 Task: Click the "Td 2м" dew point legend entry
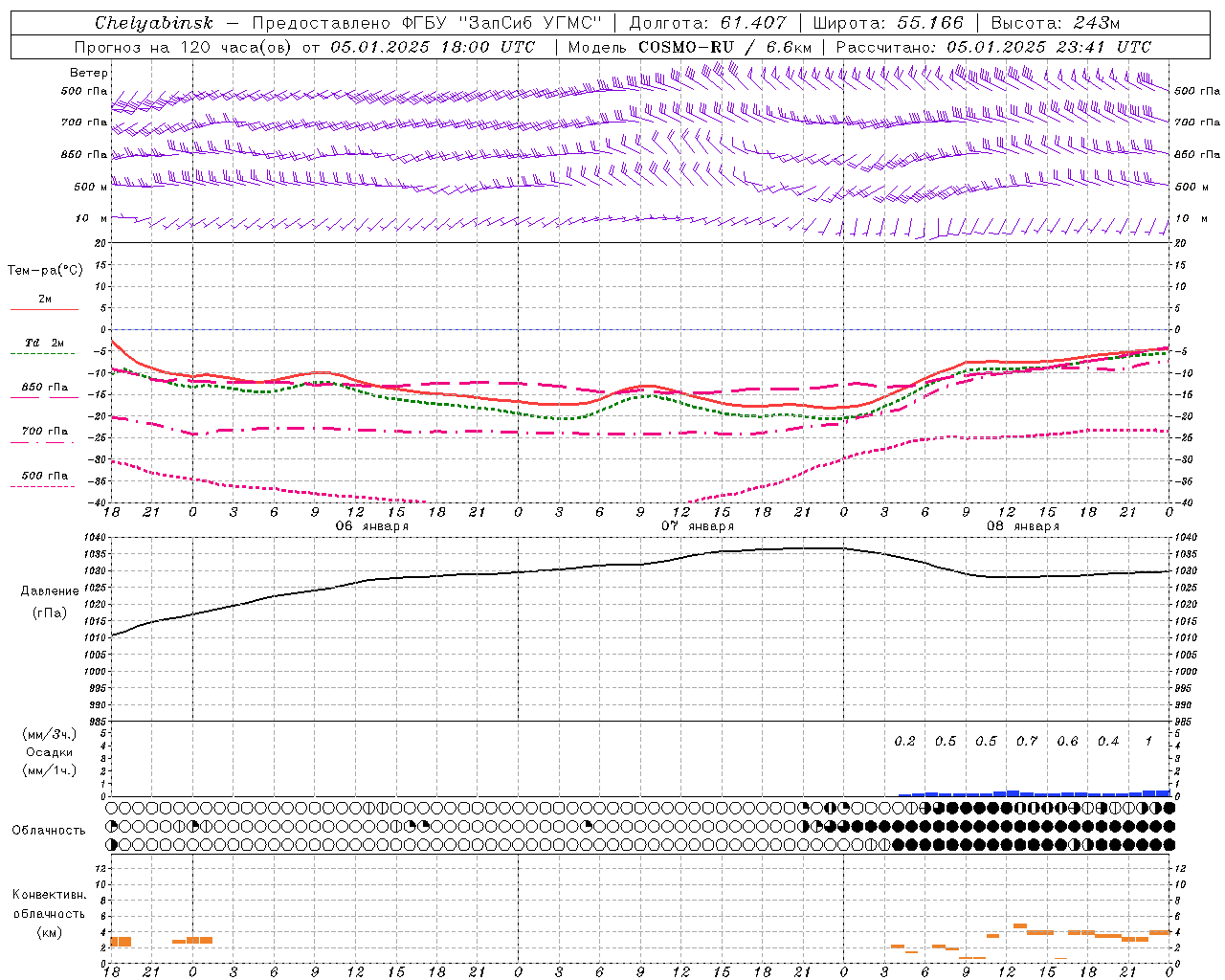tap(45, 343)
